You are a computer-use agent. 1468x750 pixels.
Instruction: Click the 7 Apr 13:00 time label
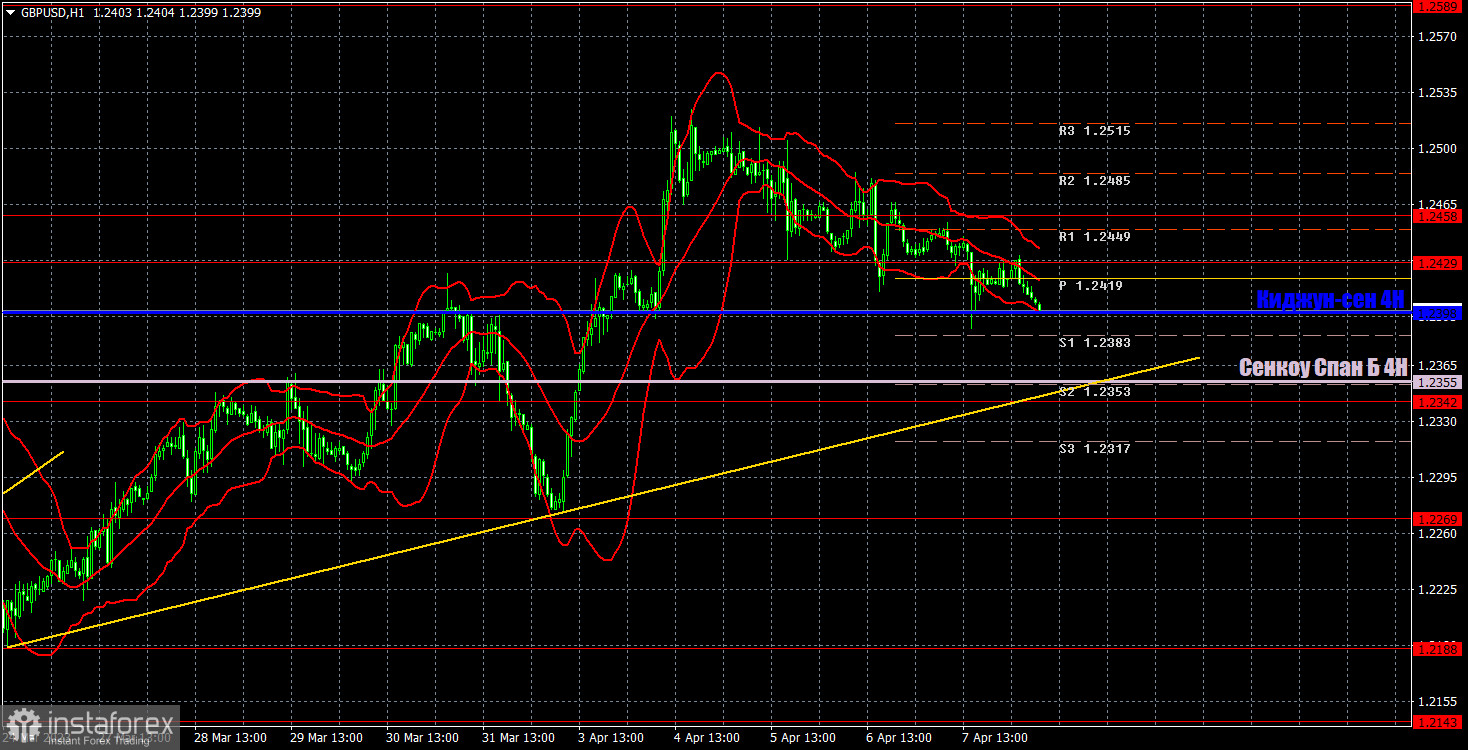pyautogui.click(x=997, y=738)
